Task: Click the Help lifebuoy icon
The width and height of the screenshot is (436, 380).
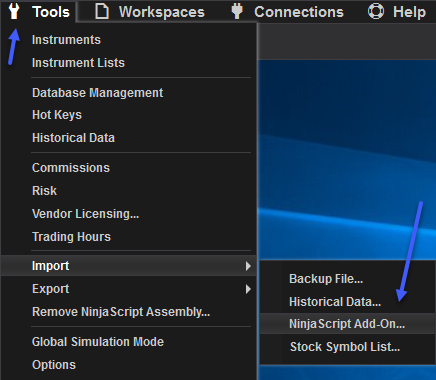Action: pos(376,11)
